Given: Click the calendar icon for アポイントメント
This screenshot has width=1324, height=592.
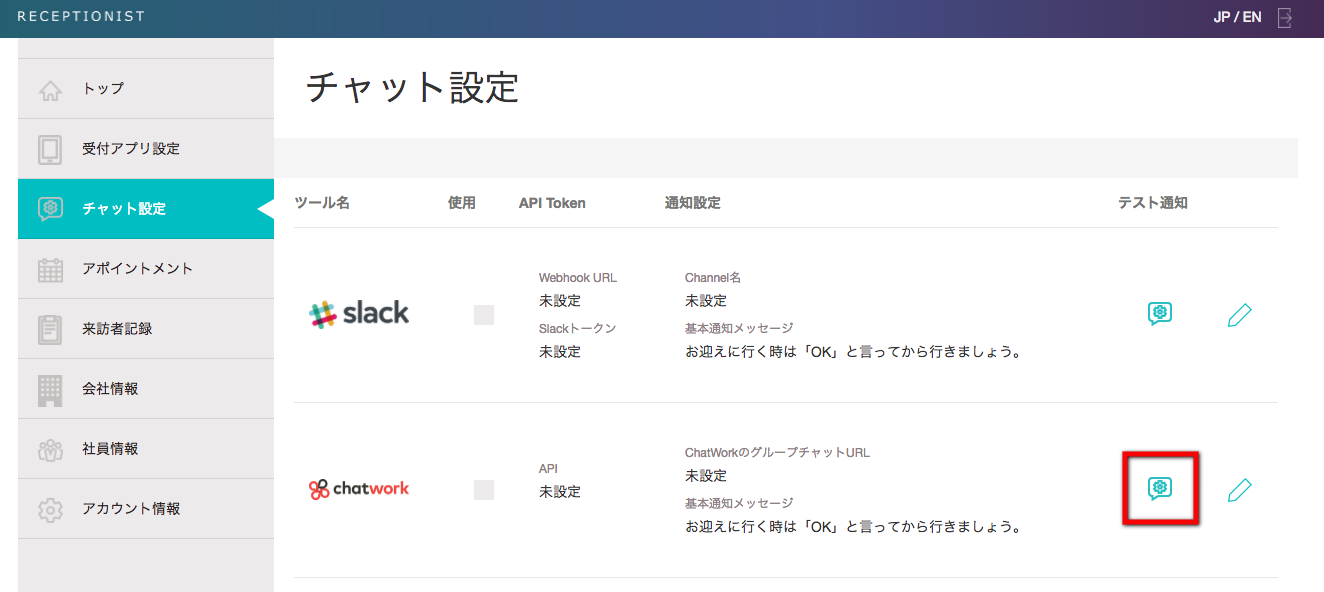Looking at the screenshot, I should (50, 269).
